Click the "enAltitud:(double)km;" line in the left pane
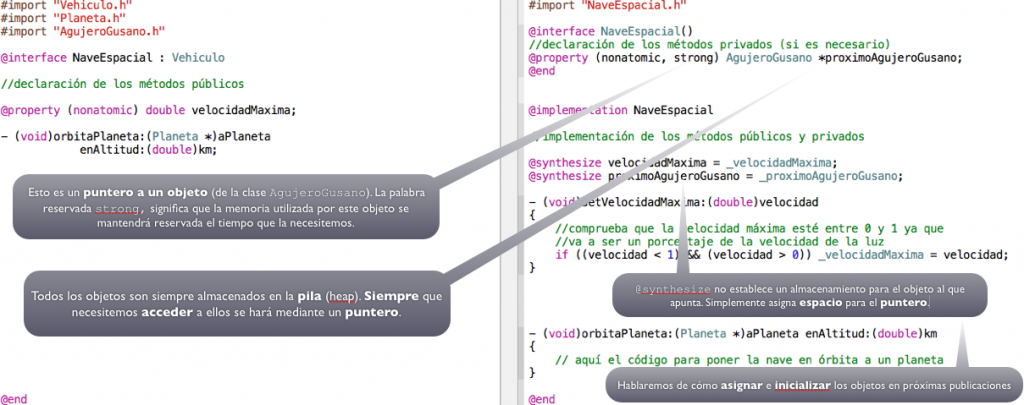1024x405 pixels. click(148, 149)
